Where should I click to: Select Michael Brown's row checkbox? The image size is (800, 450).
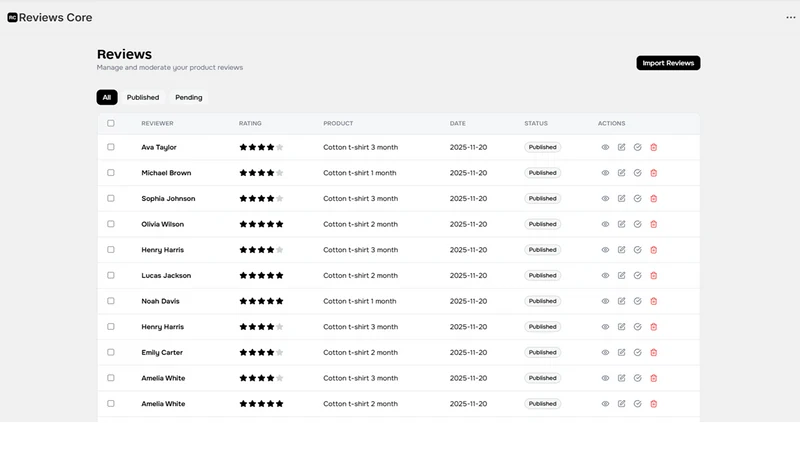(111, 172)
